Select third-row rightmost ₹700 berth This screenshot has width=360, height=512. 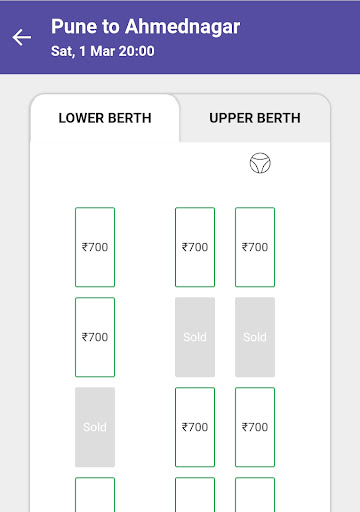coord(255,427)
